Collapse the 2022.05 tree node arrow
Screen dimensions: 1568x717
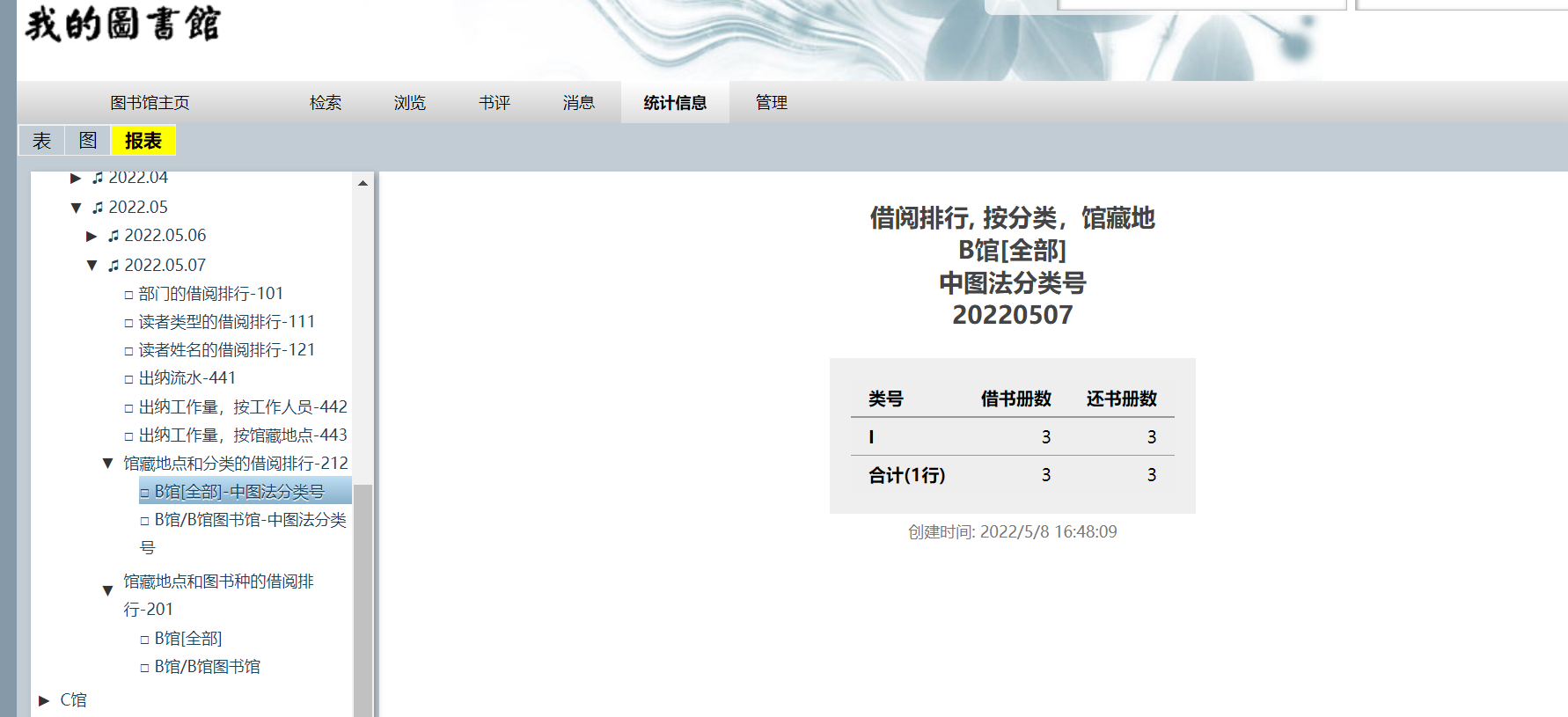point(76,208)
